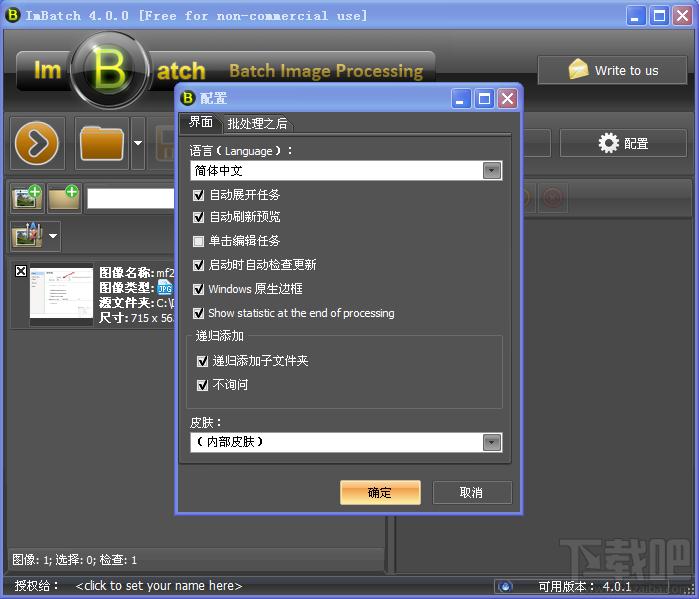Click '<click to set your name here>'
Screen dimensions: 699x599
pos(158,585)
